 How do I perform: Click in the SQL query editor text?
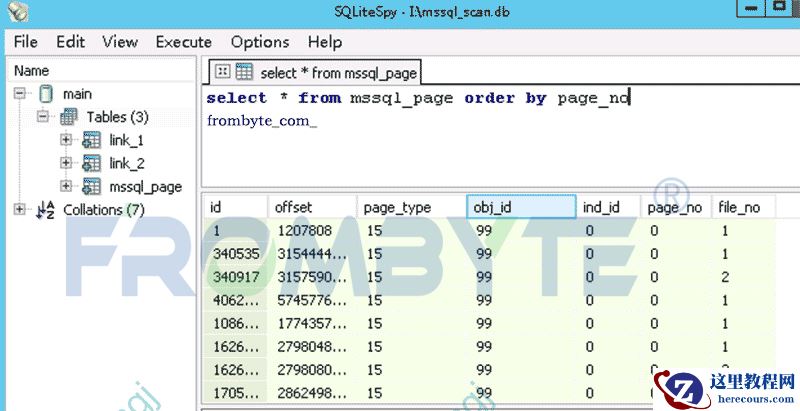click(x=418, y=98)
